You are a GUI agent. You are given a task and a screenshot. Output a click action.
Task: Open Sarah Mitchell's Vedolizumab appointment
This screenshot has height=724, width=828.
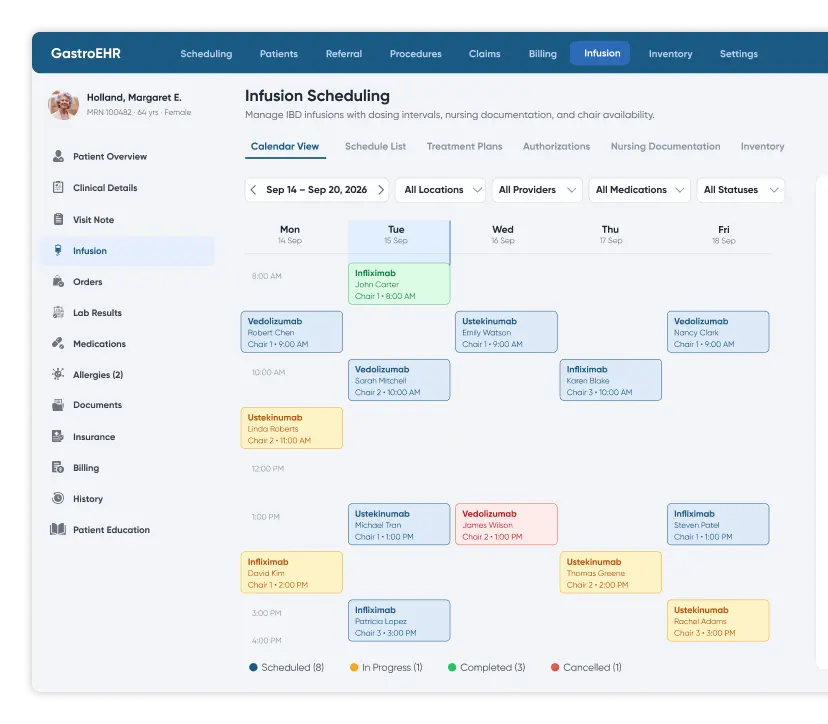(399, 380)
